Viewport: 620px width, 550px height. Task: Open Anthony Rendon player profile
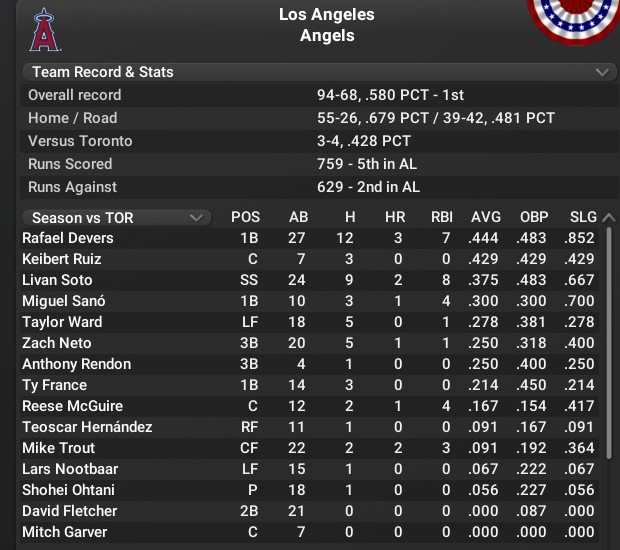(x=76, y=364)
